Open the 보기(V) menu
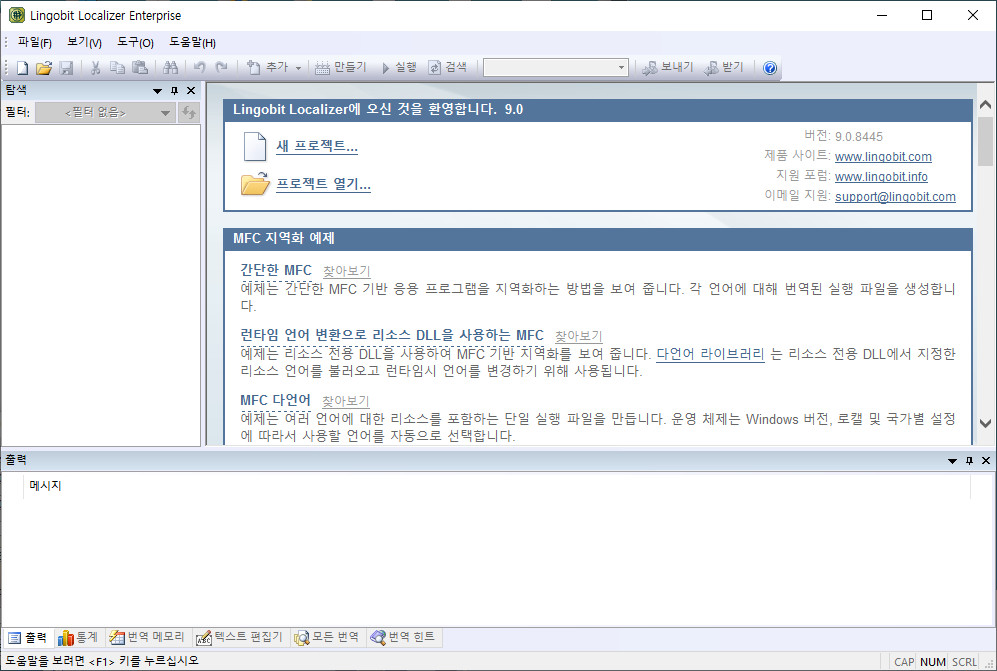Image resolution: width=997 pixels, height=671 pixels. pyautogui.click(x=85, y=43)
